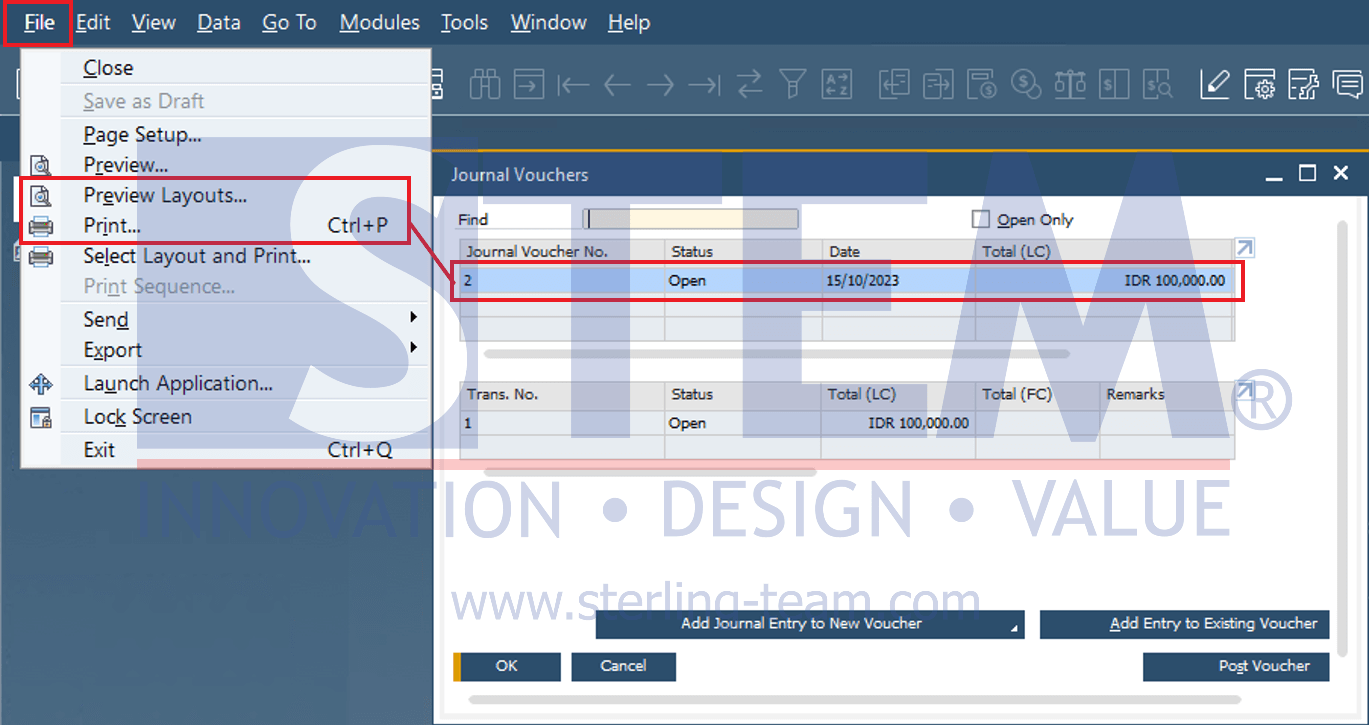Open the form settings gear icon
1369x725 pixels.
(1259, 85)
